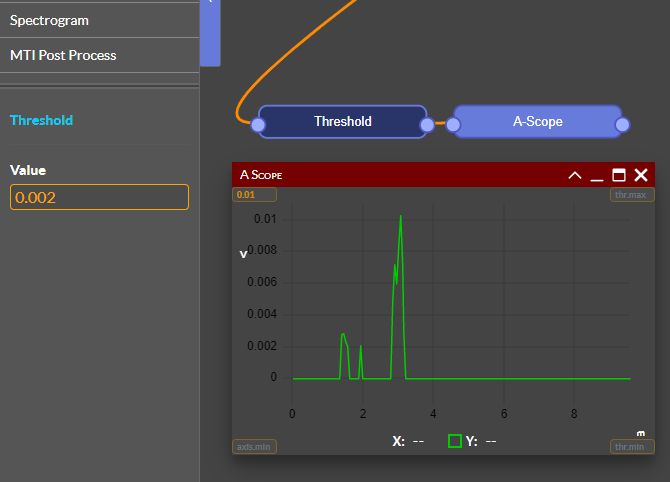Collapse the A Scope window with the chevron
670x482 pixels.
click(575, 175)
